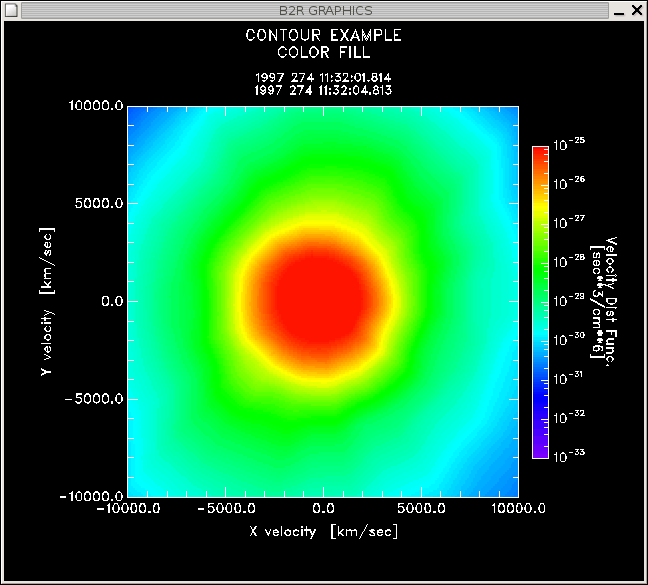Screen dimensions: 648x585
Task: Click colorbar label 10^-26
Action: (x=569, y=183)
